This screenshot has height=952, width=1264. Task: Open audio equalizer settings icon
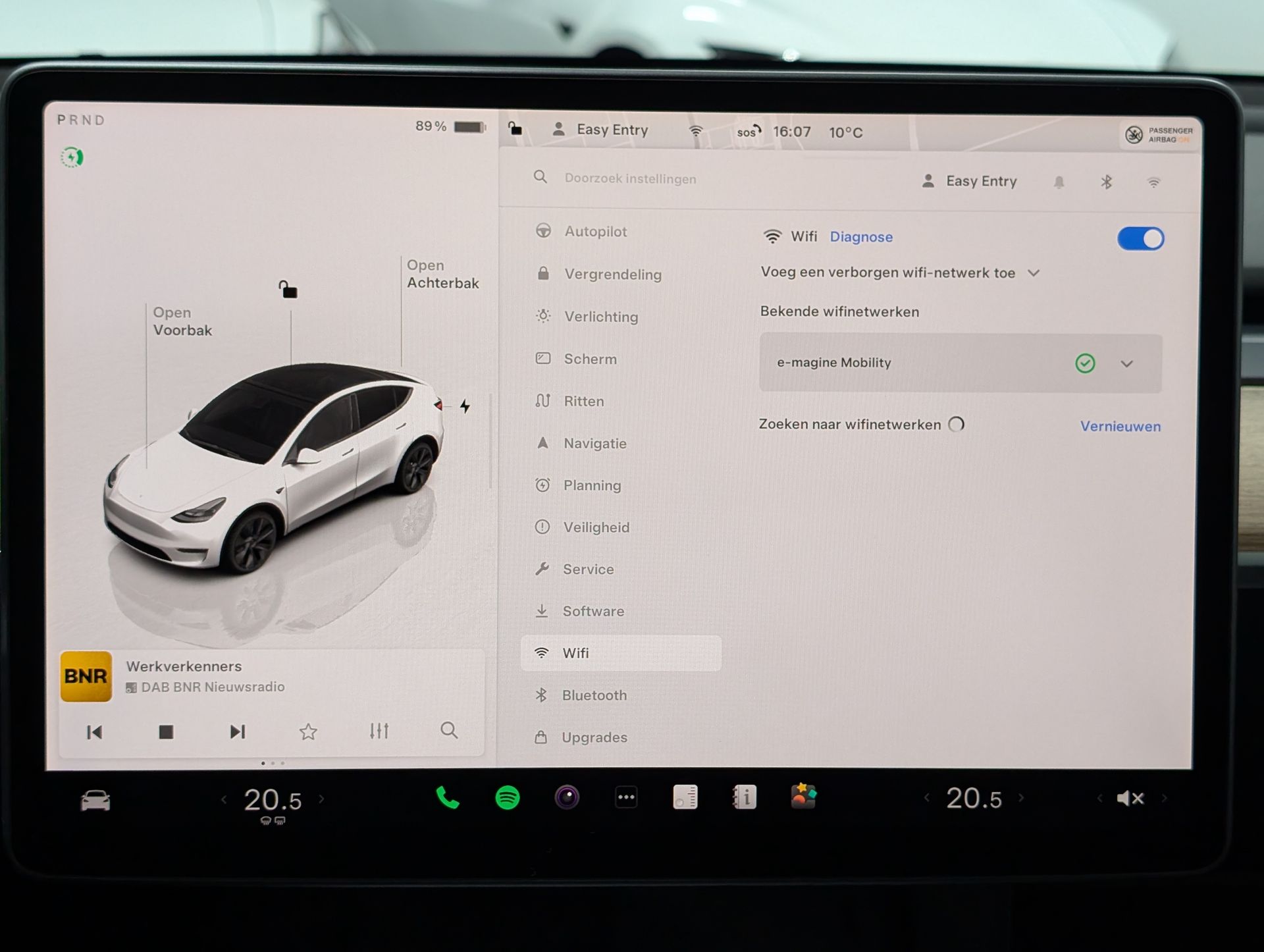click(379, 731)
